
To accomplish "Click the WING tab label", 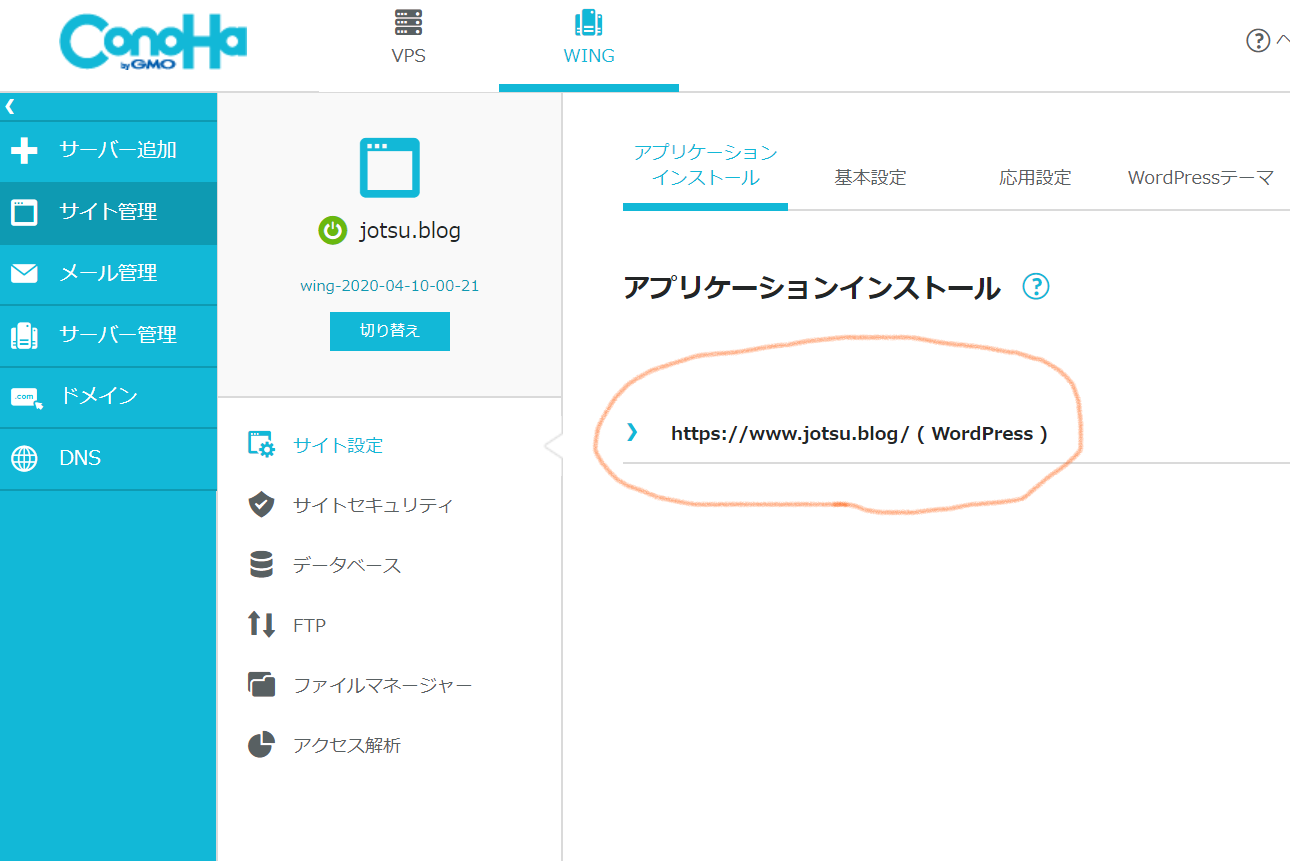I will coord(589,56).
